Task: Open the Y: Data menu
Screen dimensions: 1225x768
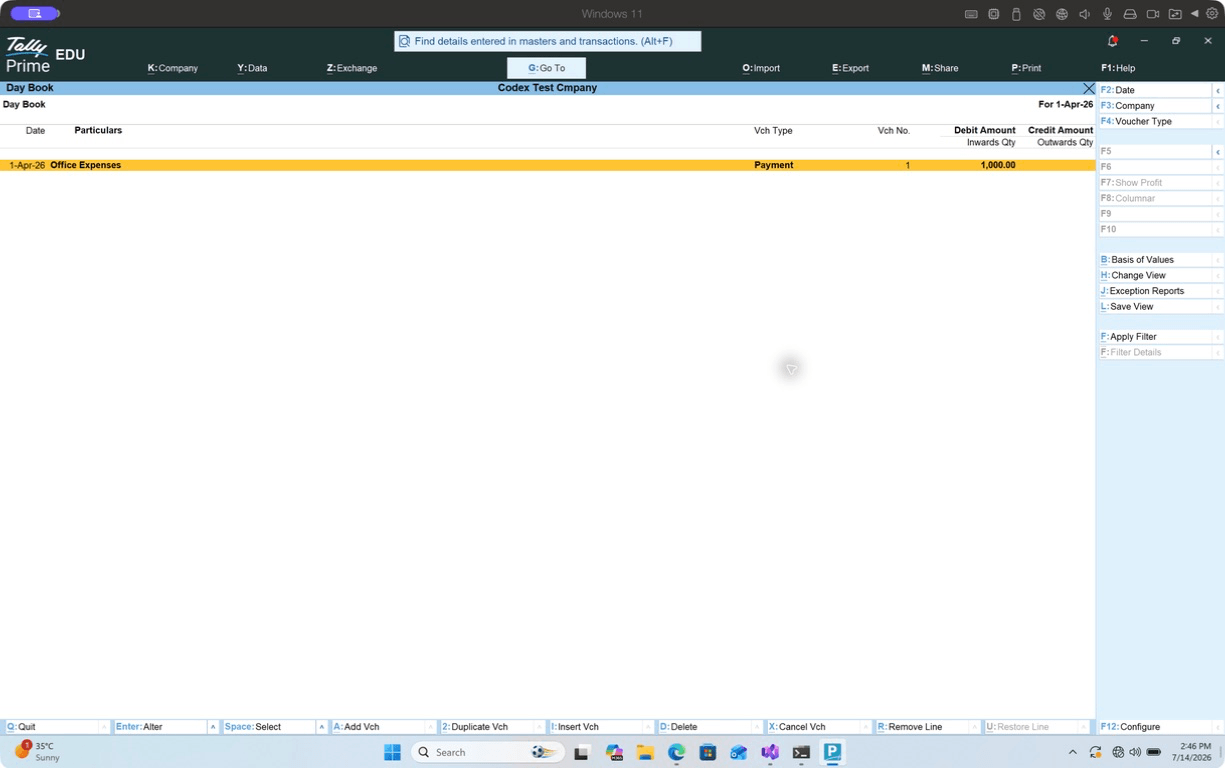Action: pos(252,68)
